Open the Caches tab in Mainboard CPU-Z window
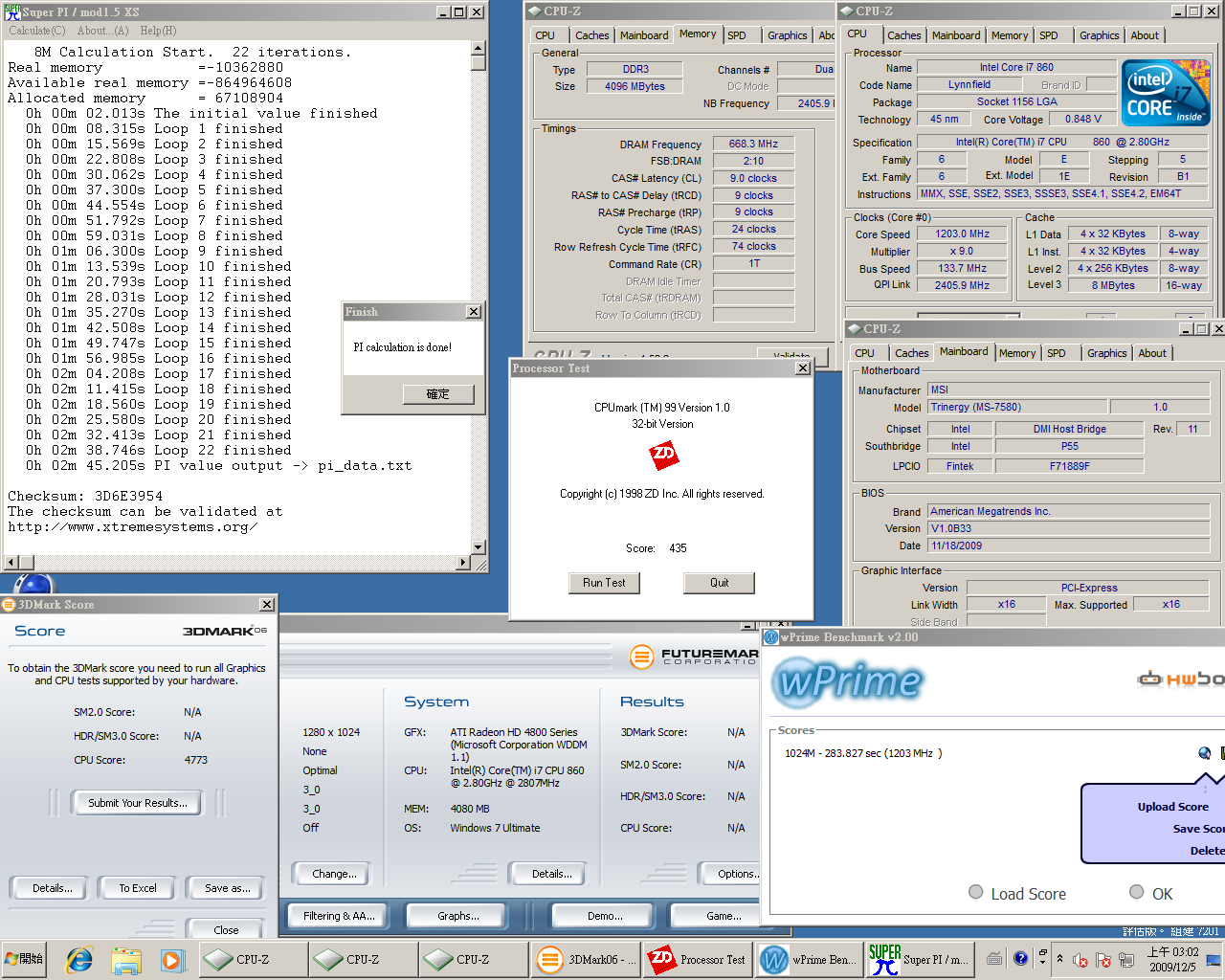 click(x=911, y=353)
